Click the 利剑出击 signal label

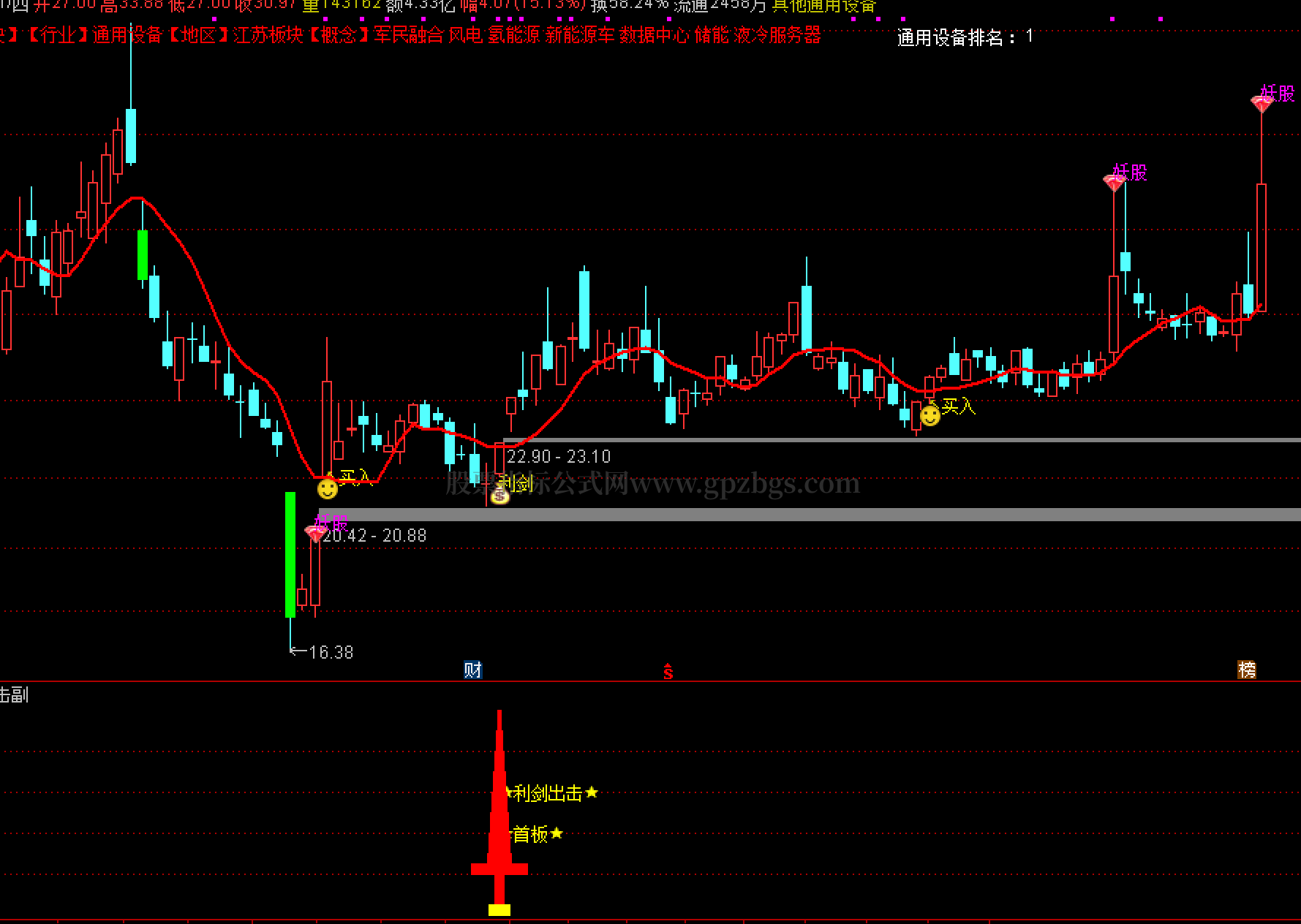click(548, 793)
